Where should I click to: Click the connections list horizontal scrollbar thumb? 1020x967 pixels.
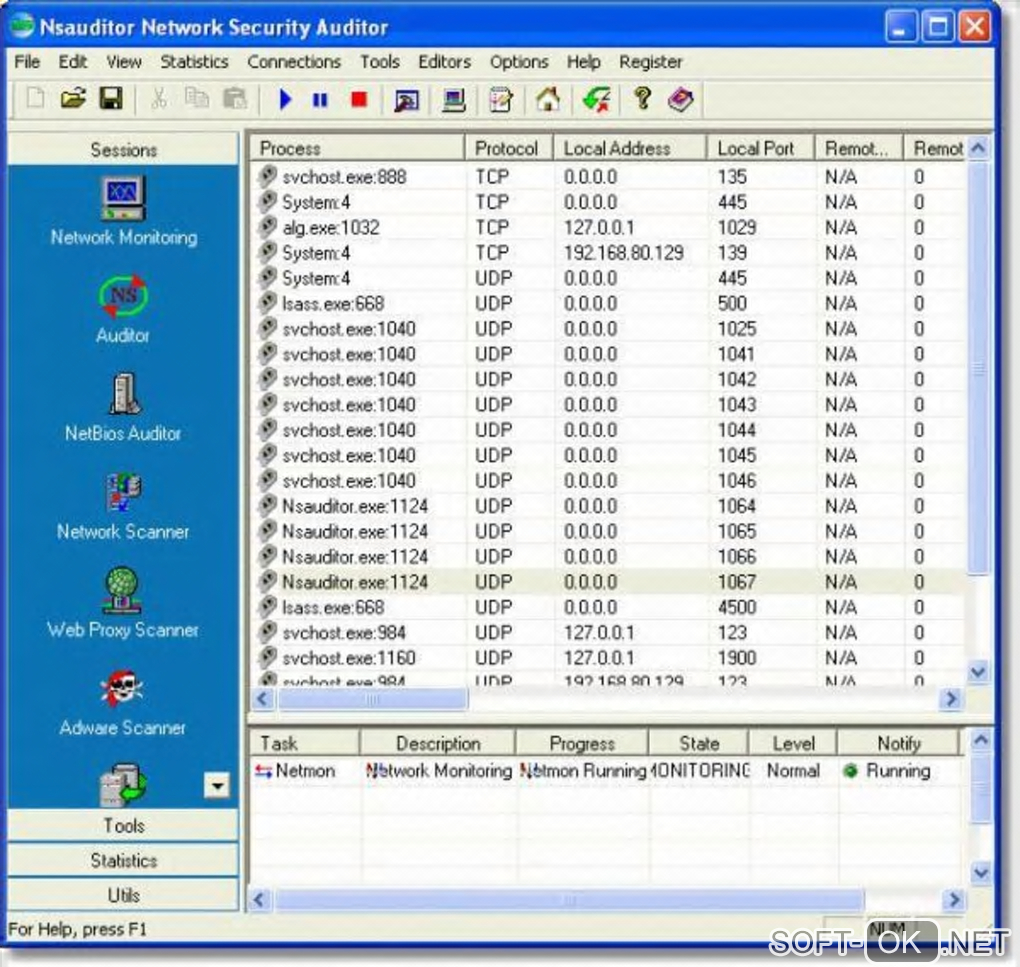coord(372,700)
